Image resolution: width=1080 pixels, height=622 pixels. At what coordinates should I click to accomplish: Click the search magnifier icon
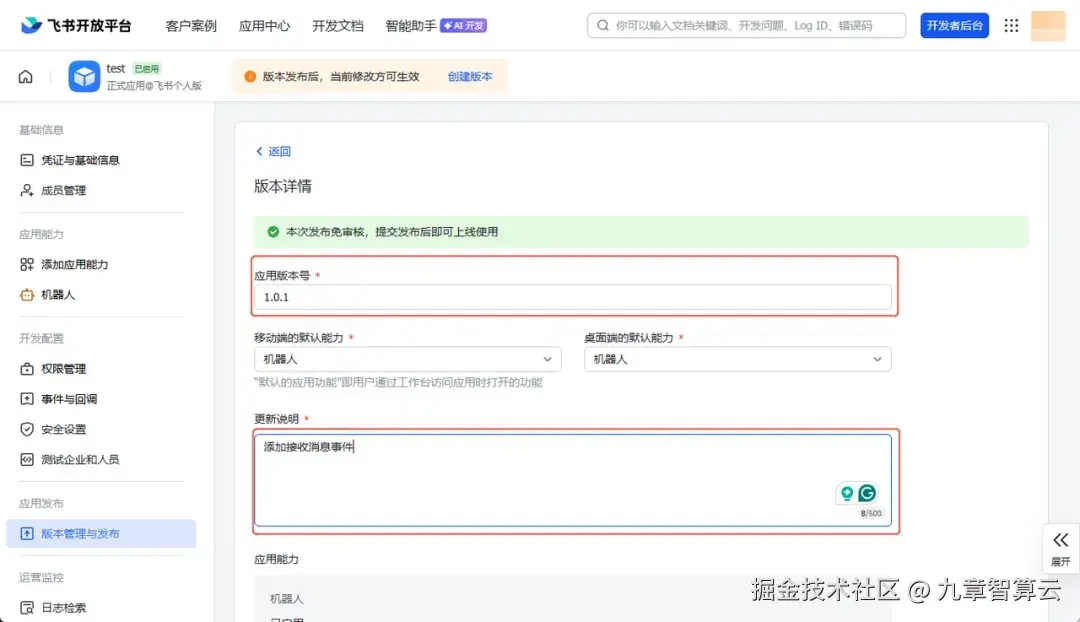(603, 25)
